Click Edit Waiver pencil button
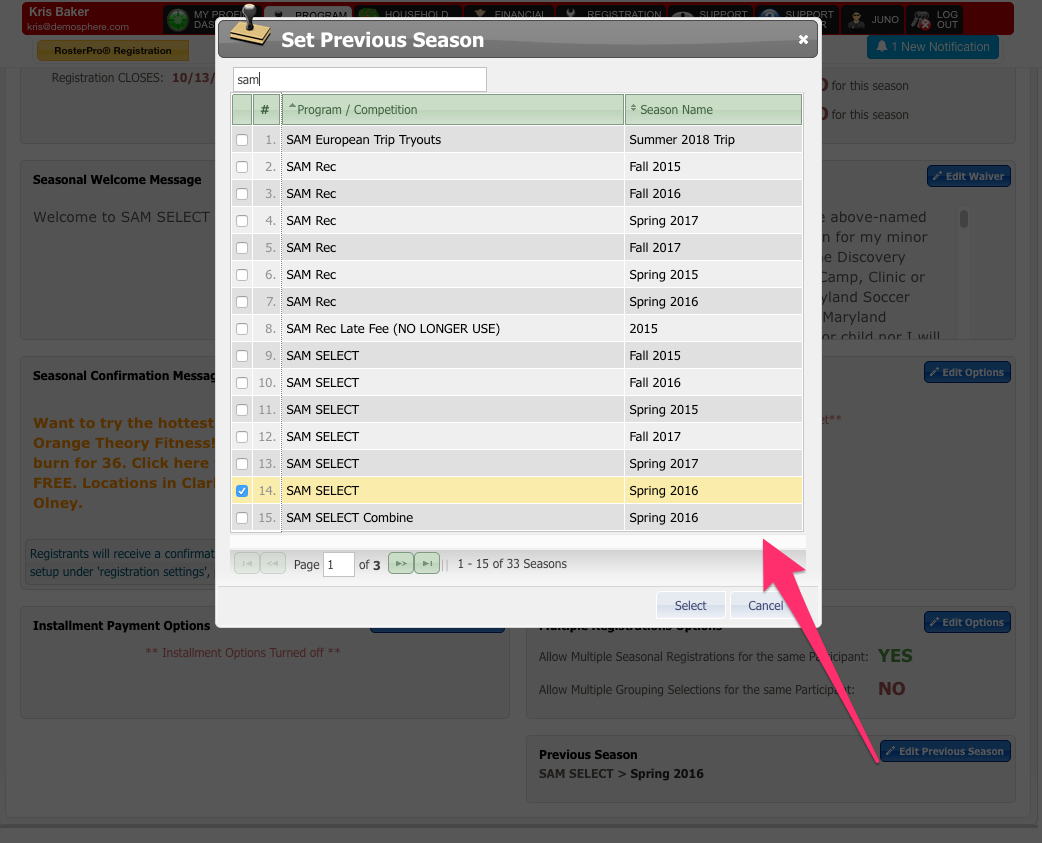 [x=968, y=176]
